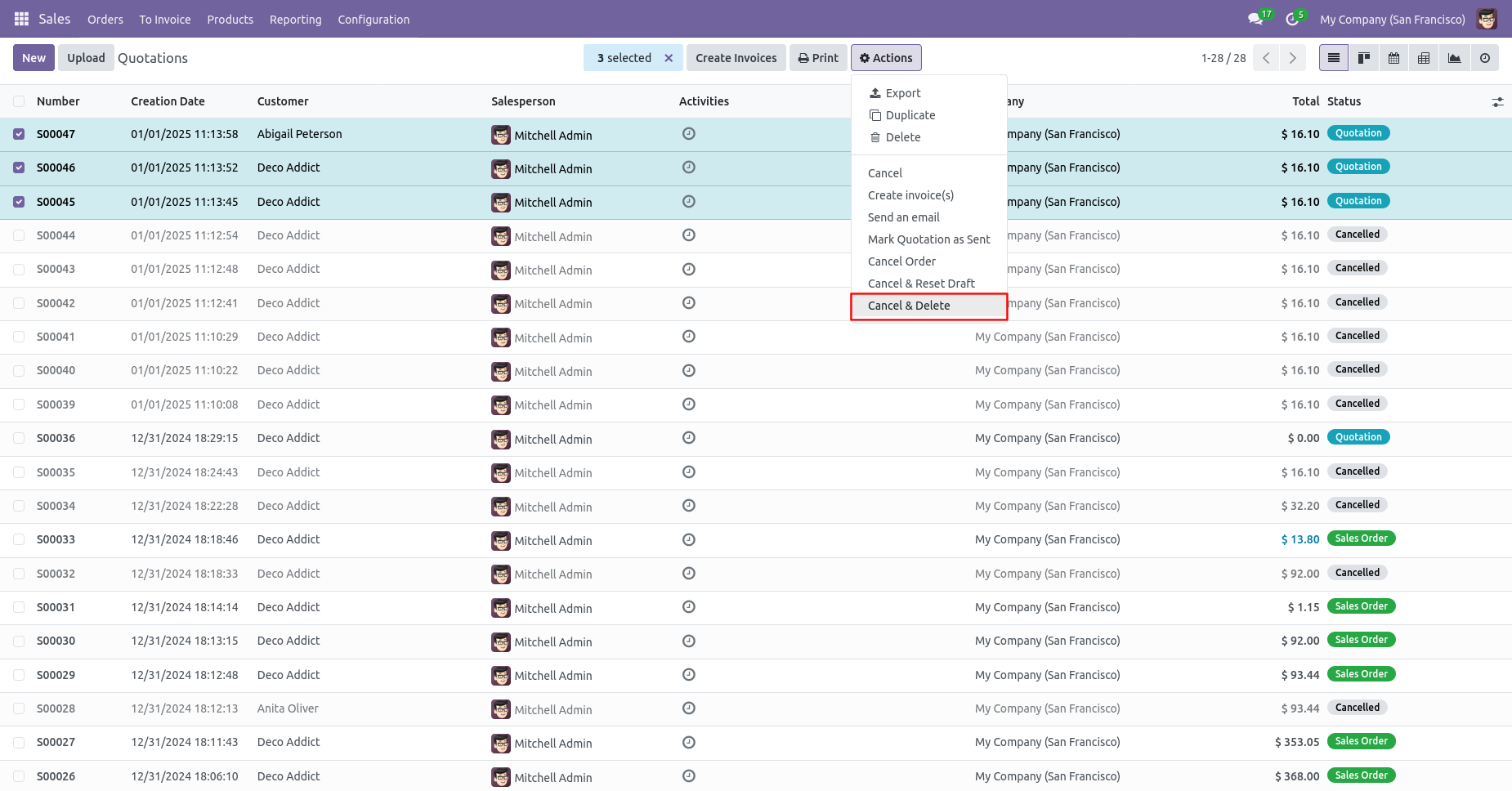Uncheck the S00046 row checkbox
Image resolution: width=1512 pixels, height=791 pixels.
tap(19, 168)
